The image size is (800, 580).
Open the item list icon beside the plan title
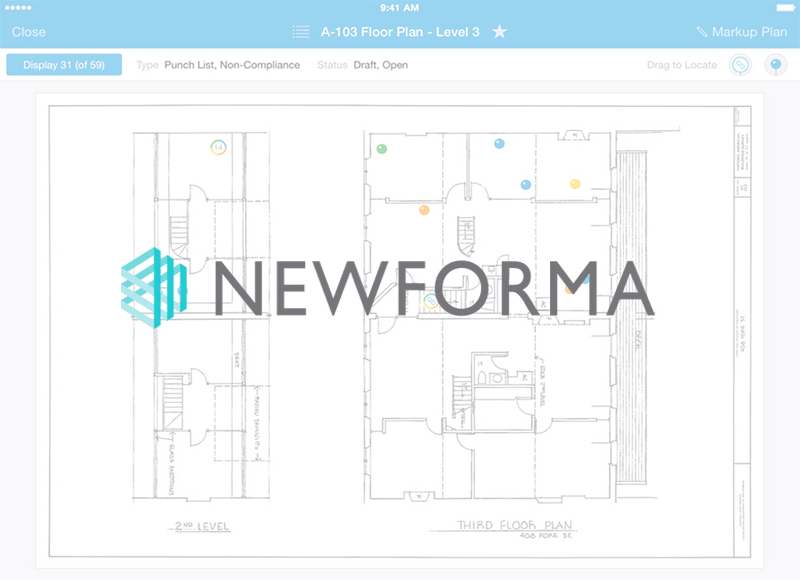(300, 31)
